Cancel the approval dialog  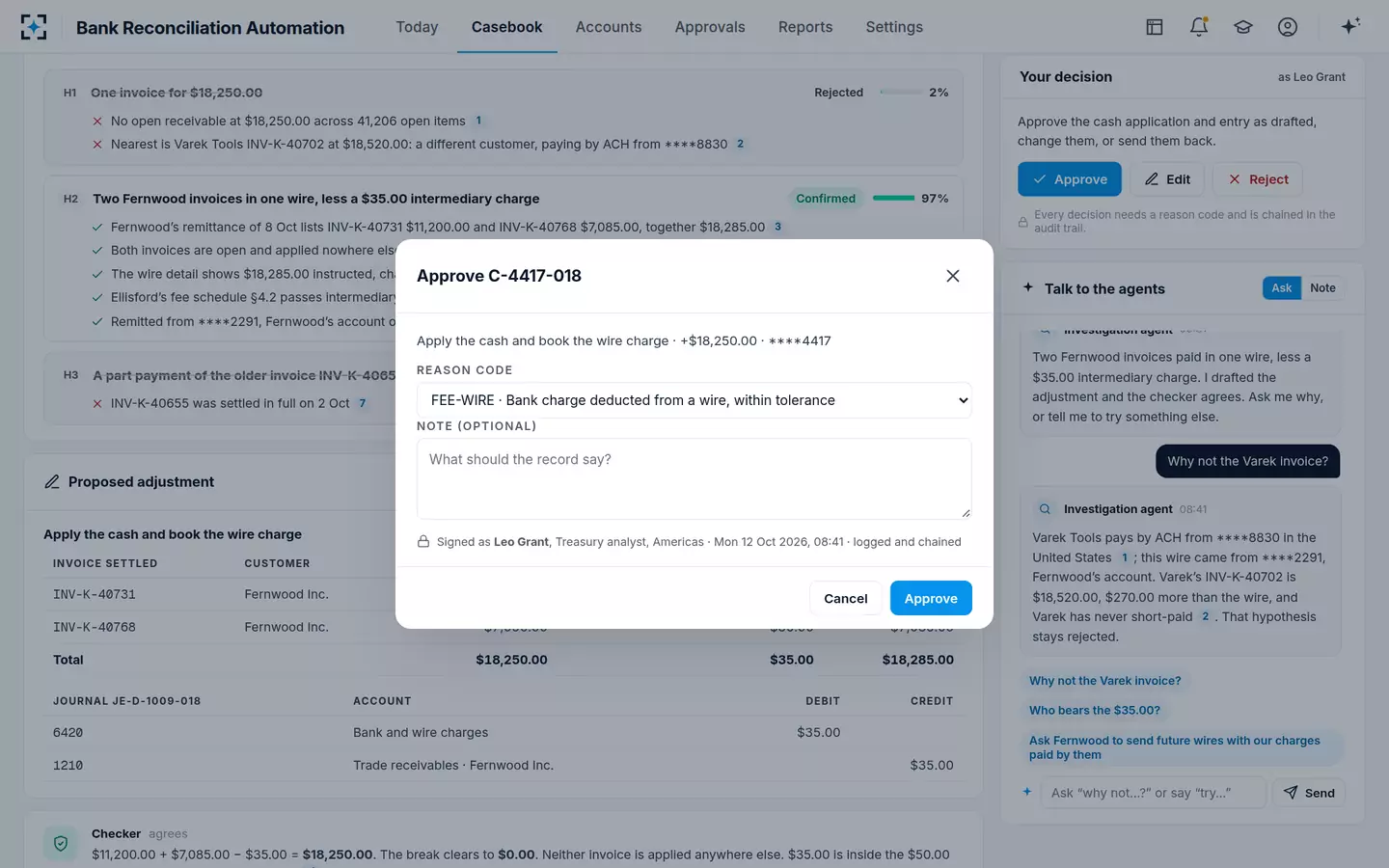pyautogui.click(x=846, y=598)
